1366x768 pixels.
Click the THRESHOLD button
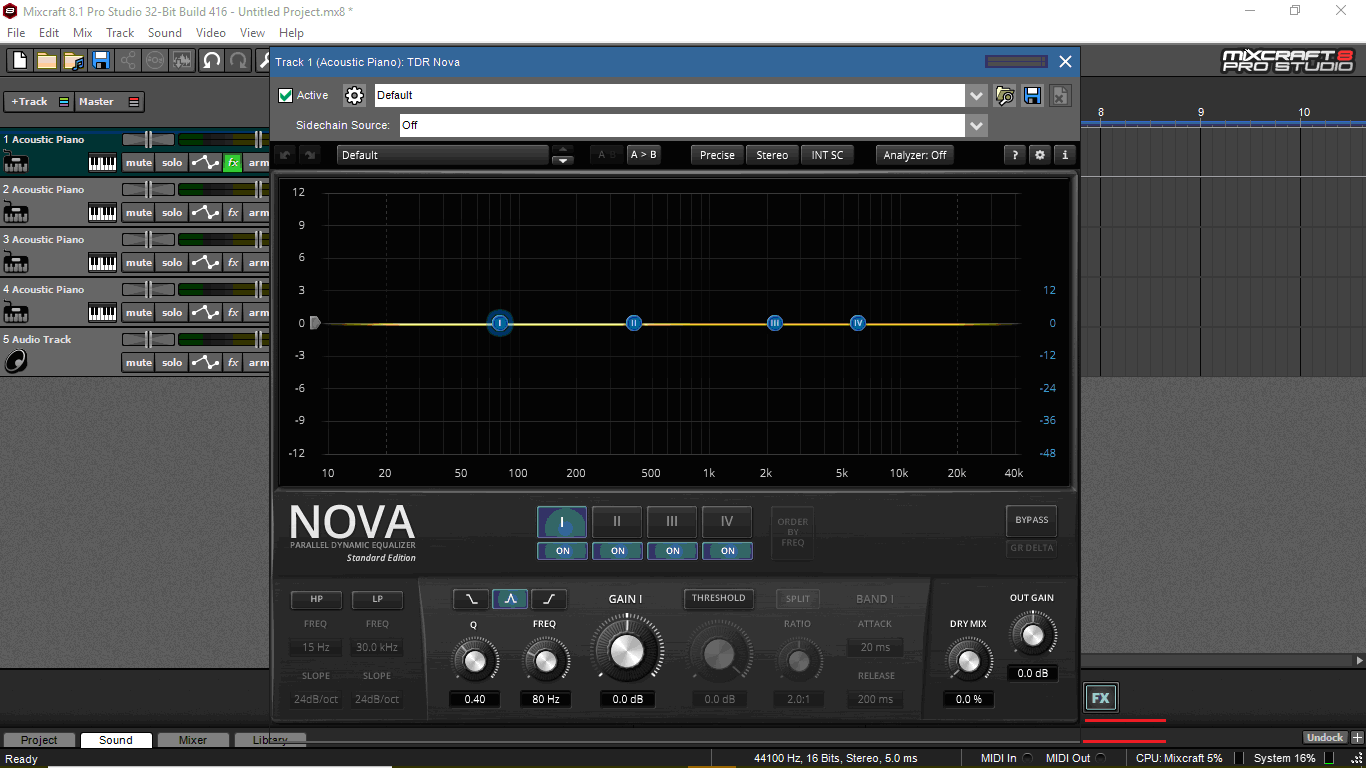point(719,599)
